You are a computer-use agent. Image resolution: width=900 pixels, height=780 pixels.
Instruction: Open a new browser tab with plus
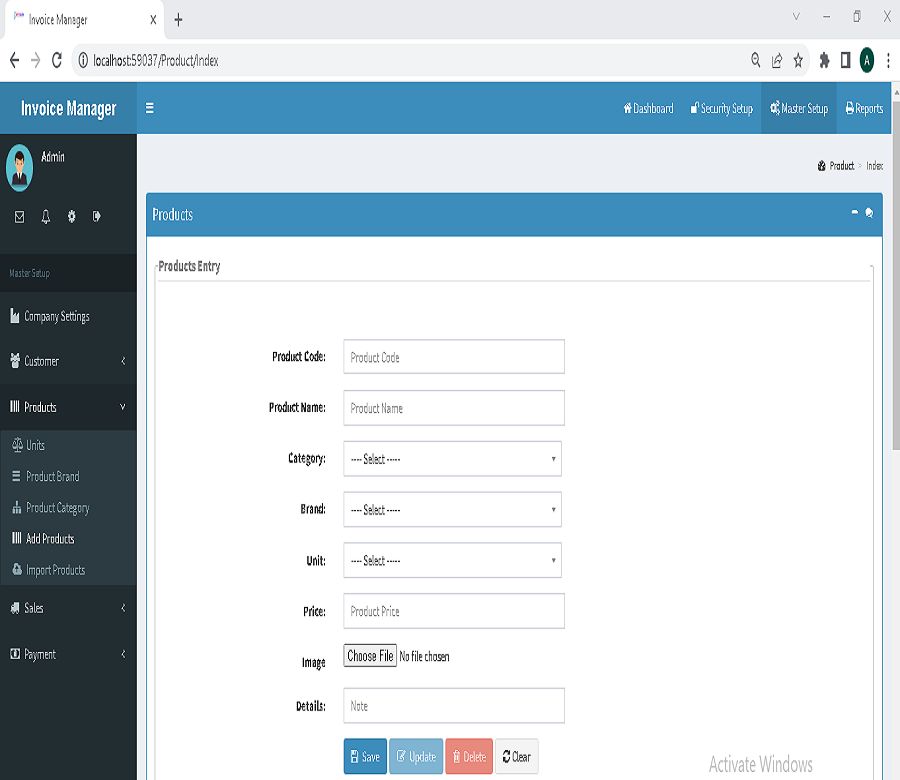178,20
